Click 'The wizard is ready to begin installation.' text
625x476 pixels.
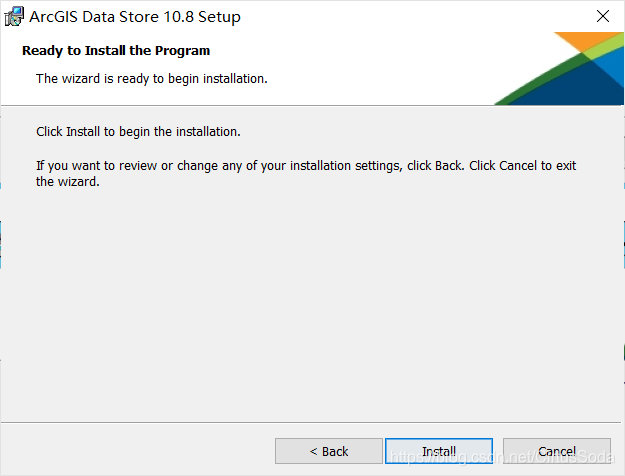click(151, 79)
